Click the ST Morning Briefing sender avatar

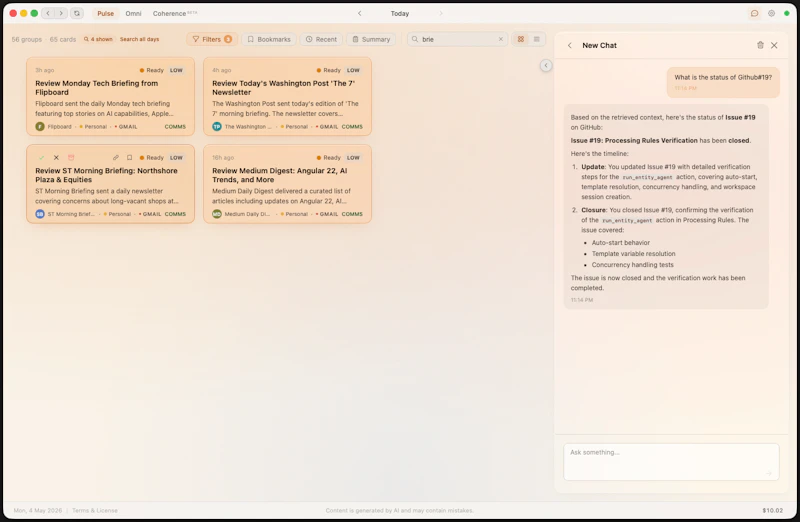40,214
